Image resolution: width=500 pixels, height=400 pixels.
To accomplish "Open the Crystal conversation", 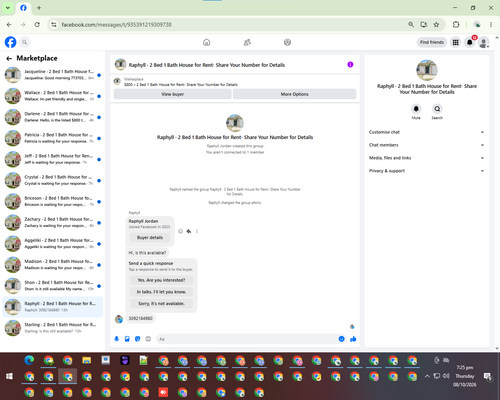I will click(x=53, y=180).
